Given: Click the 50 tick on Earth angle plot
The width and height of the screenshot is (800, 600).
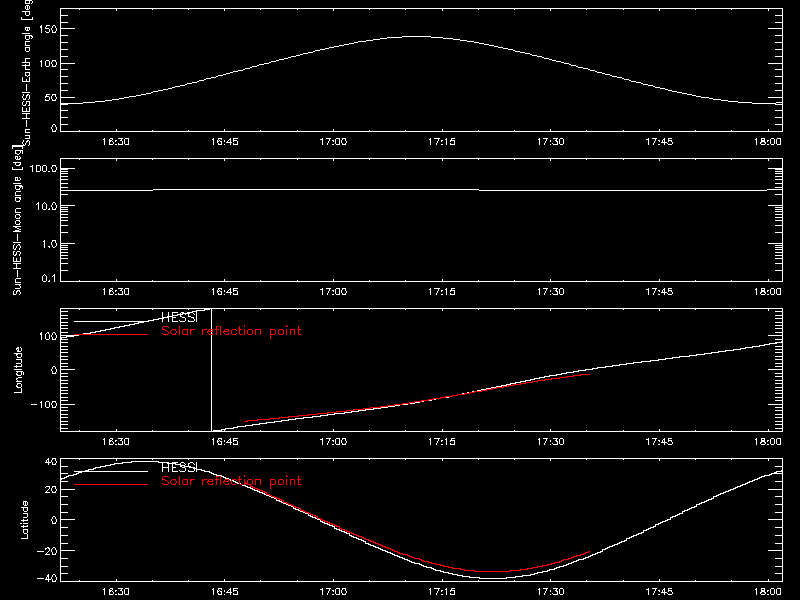Looking at the screenshot, I should (51, 97).
